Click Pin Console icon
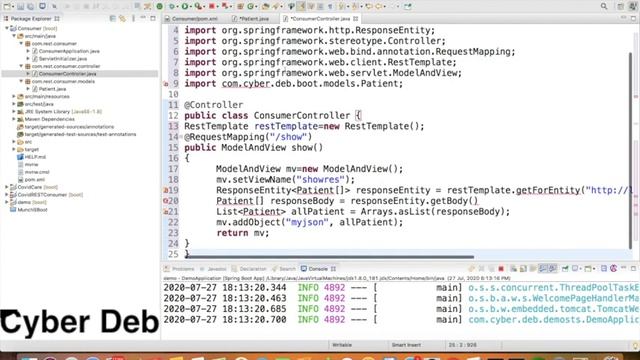Image resolution: width=640 pixels, height=360 pixels. point(565,269)
